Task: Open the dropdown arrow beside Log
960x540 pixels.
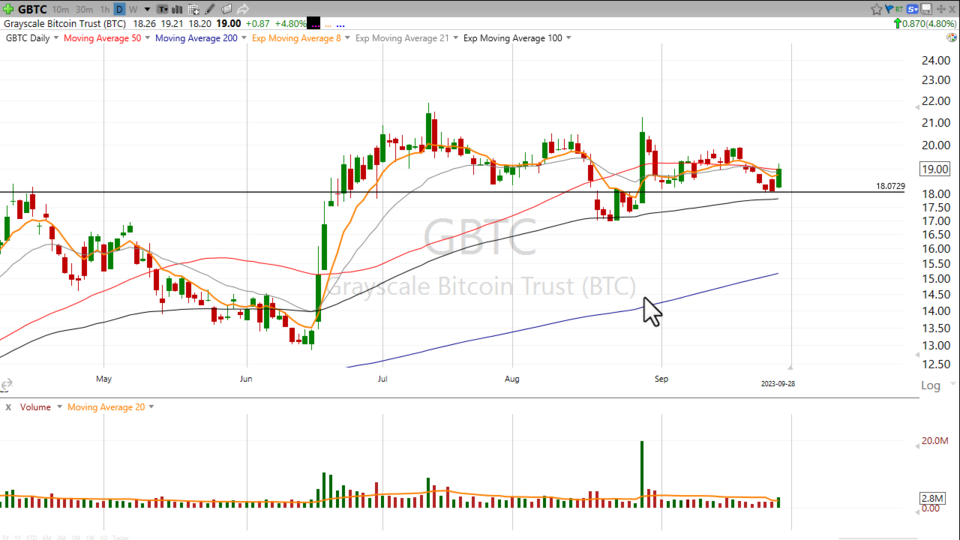Action: tap(953, 383)
